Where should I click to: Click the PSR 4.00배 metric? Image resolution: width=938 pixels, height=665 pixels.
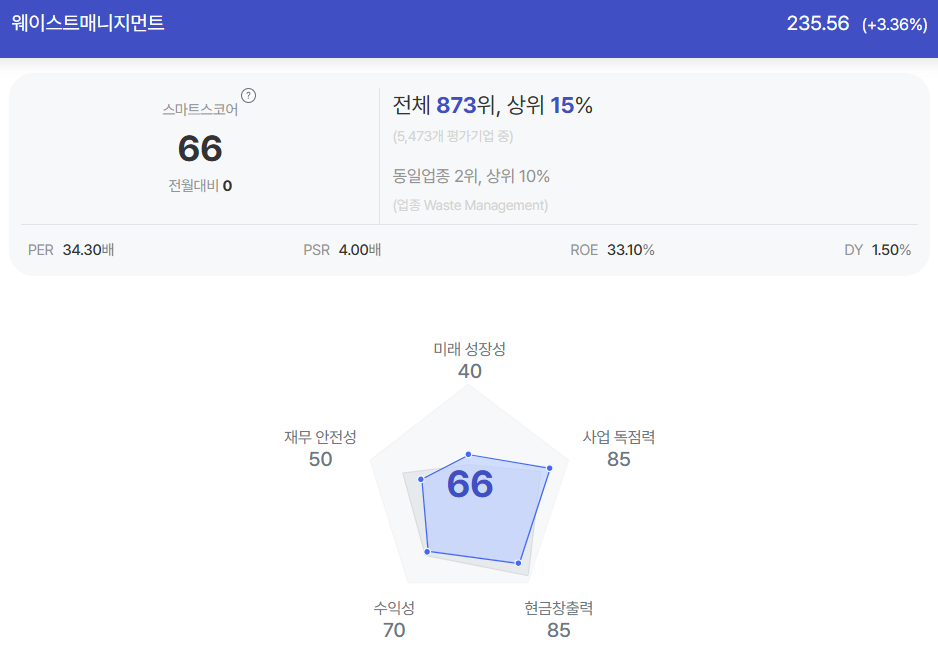342,250
